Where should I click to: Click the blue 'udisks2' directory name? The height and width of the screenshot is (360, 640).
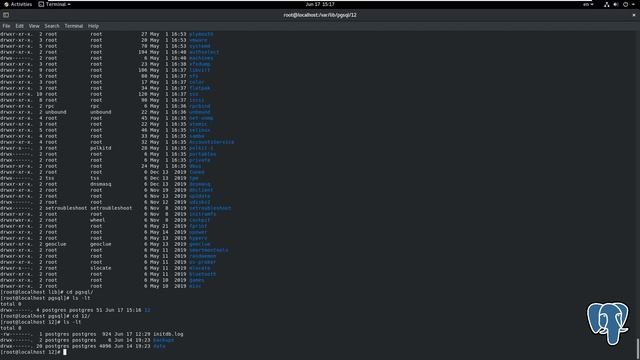pos(200,202)
